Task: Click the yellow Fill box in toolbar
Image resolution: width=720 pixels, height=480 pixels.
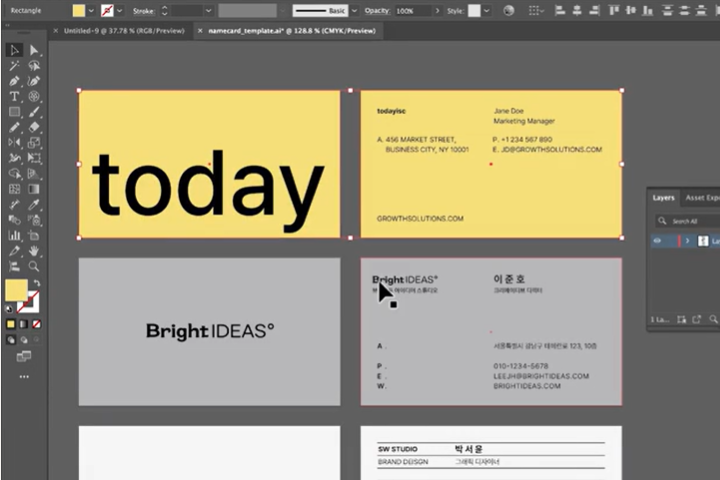Action: tap(16, 290)
